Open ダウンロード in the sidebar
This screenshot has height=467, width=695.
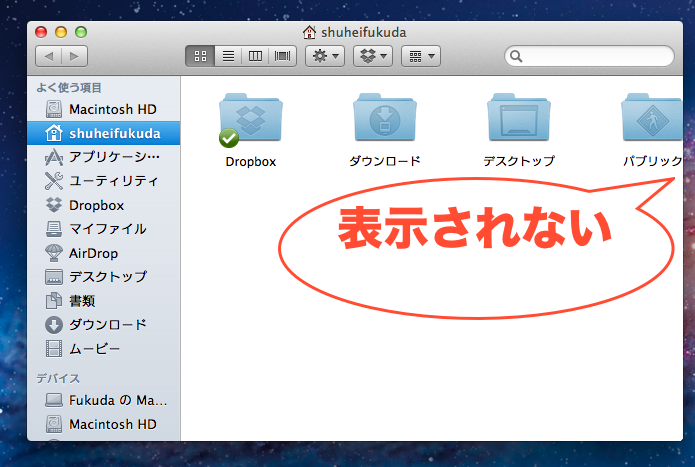[104, 325]
